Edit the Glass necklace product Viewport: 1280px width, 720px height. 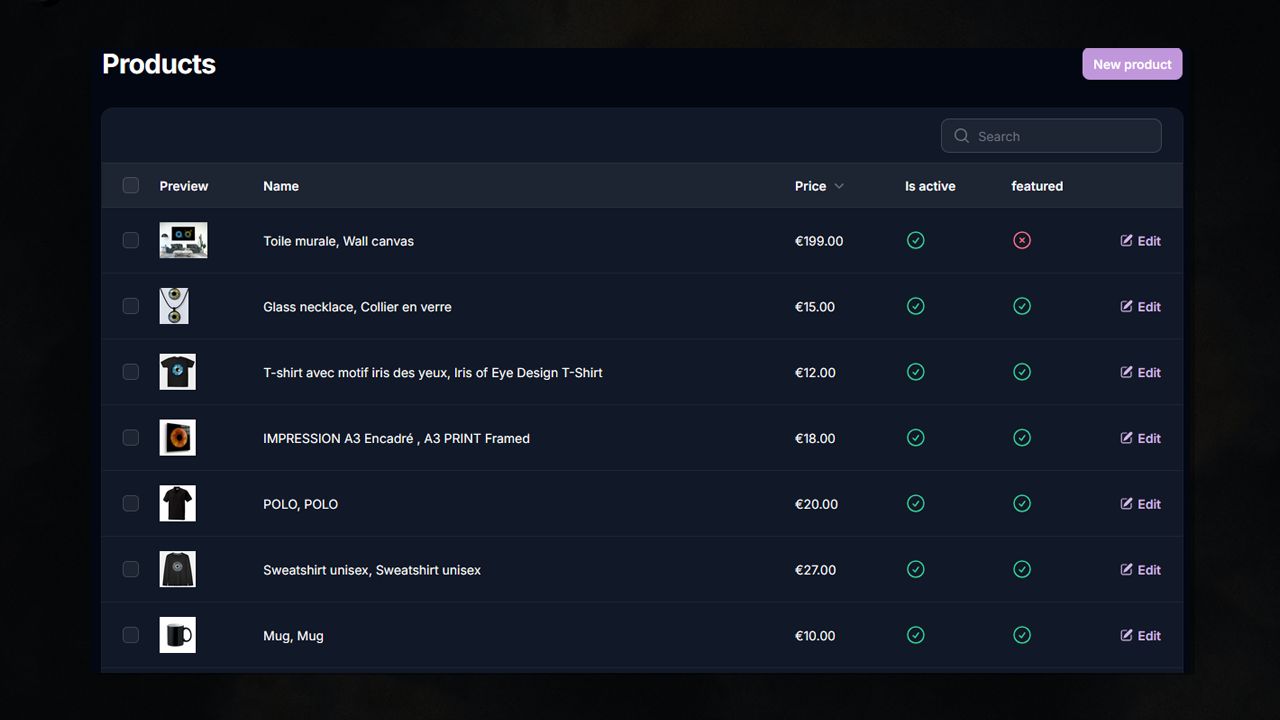[1141, 307]
